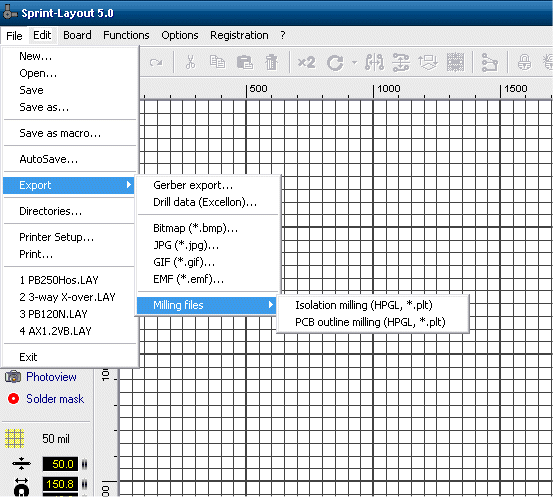The height and width of the screenshot is (497, 553).
Task: Click the stepper beside the 150.8 field
Action: tap(84, 484)
